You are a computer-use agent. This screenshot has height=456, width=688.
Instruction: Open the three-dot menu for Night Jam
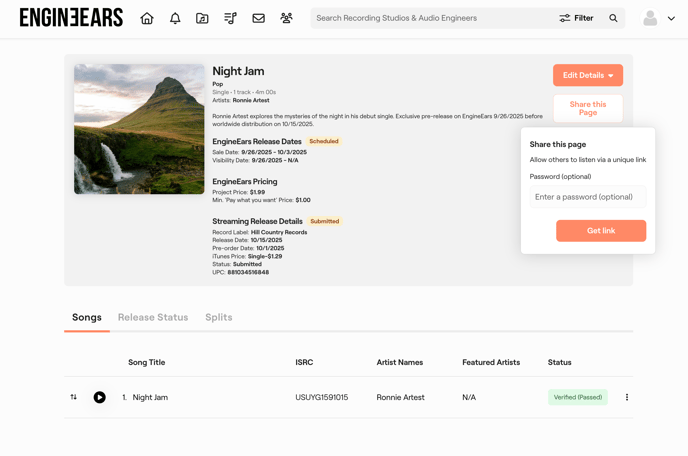[x=627, y=397]
